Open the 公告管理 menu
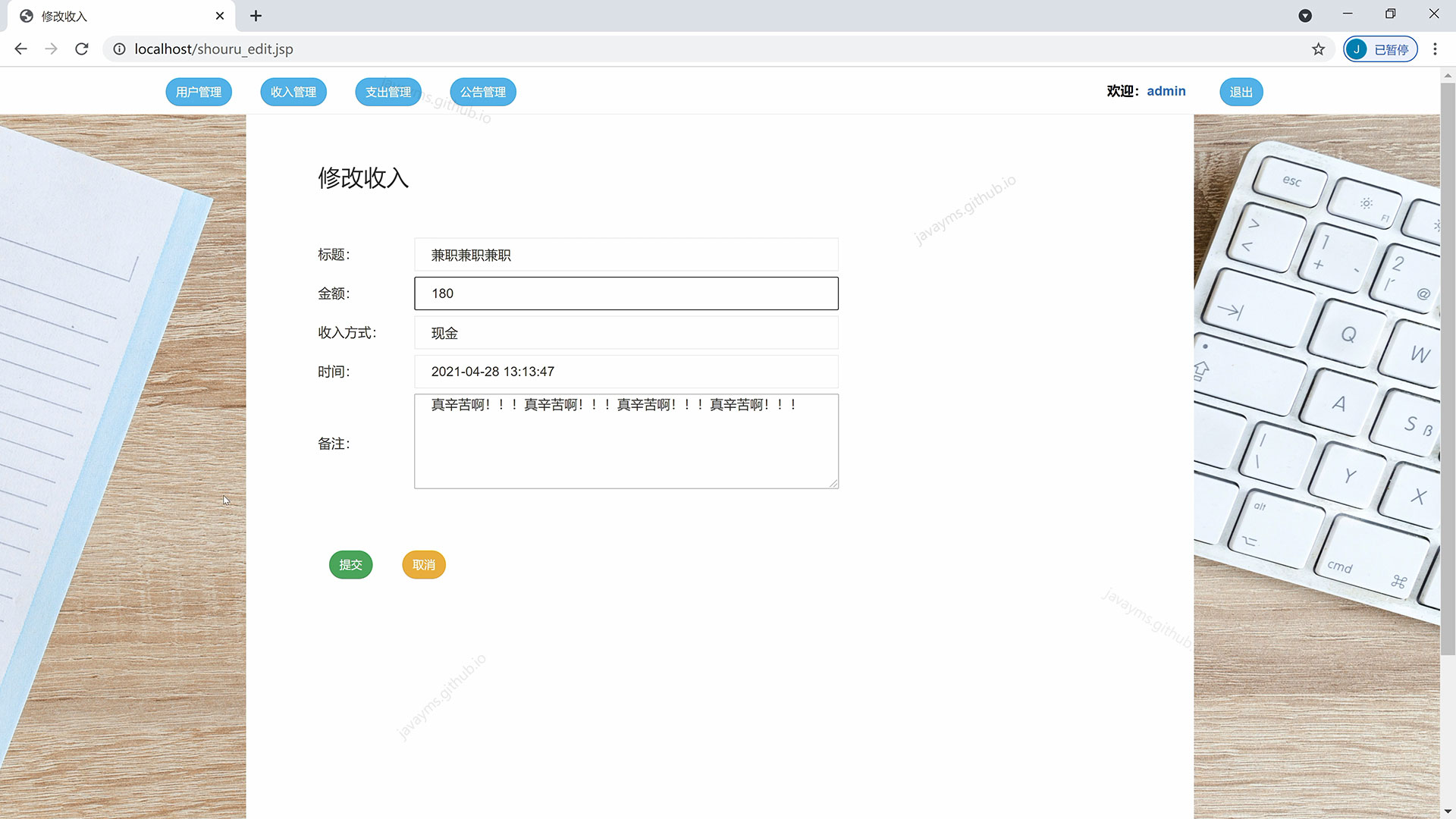Image resolution: width=1456 pixels, height=819 pixels. [x=483, y=92]
